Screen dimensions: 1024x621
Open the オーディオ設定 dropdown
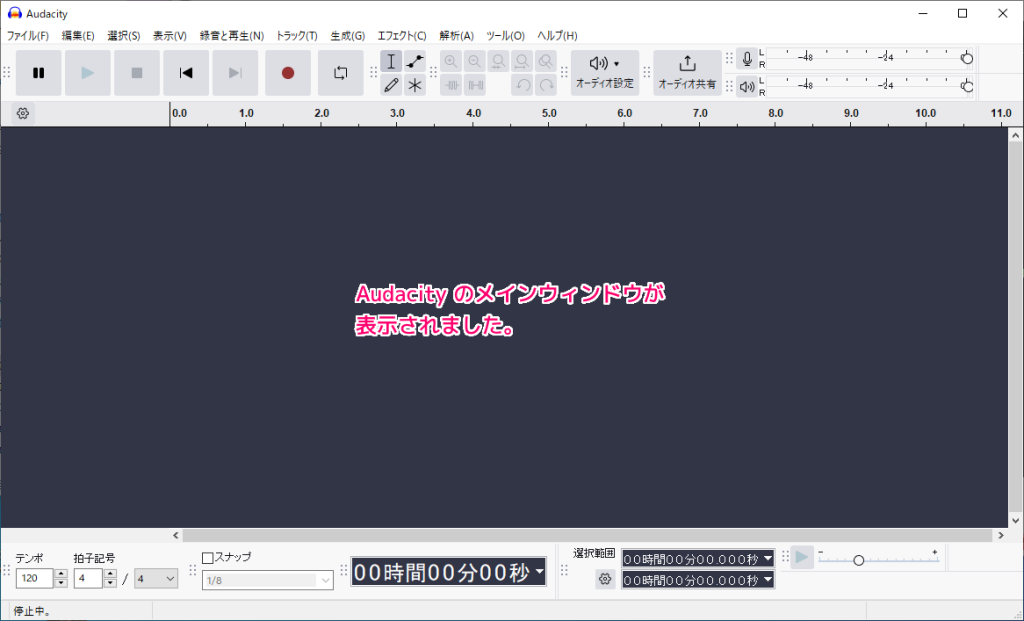coord(605,73)
